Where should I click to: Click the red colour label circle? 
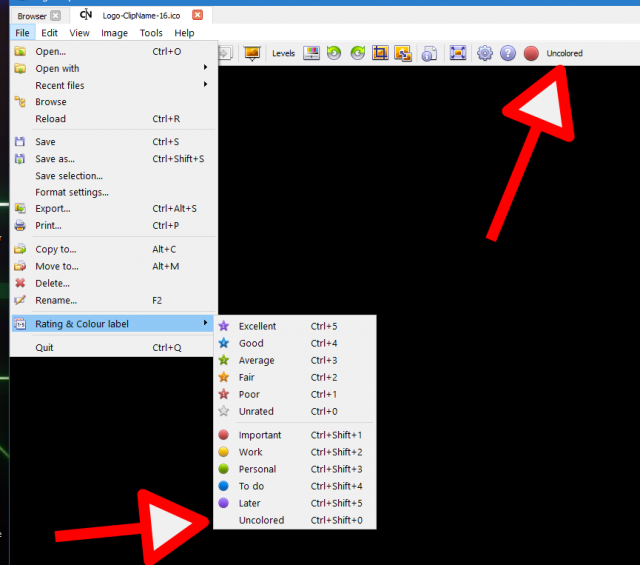tap(531, 53)
